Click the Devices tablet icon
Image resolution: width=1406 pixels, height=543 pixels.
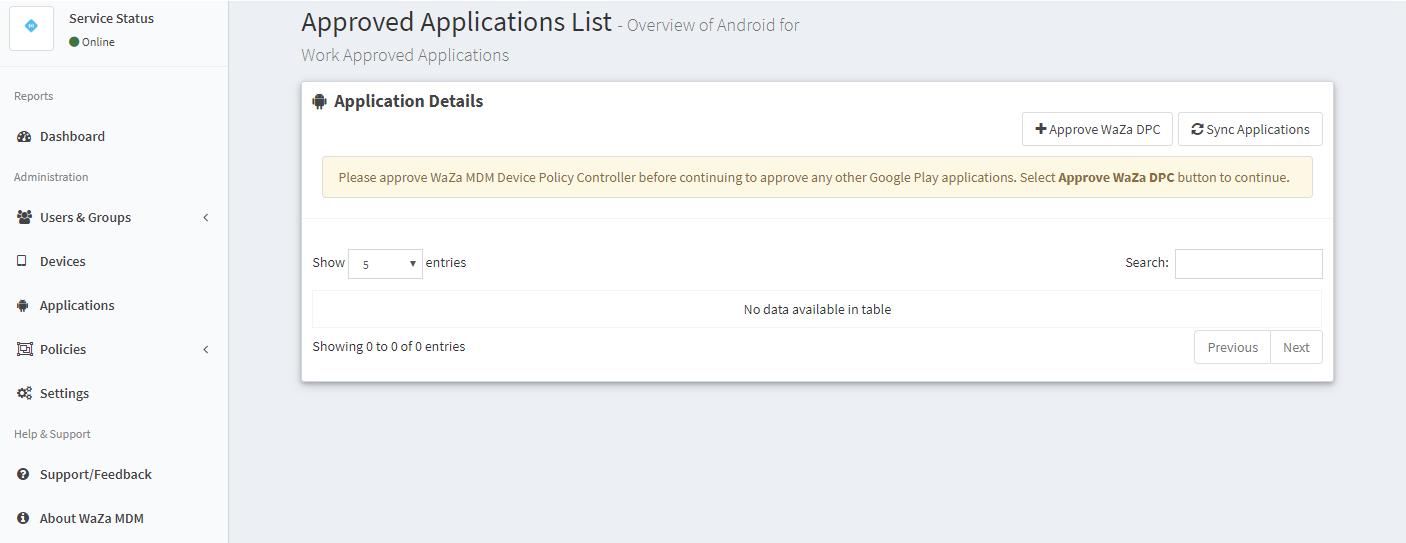(22, 261)
